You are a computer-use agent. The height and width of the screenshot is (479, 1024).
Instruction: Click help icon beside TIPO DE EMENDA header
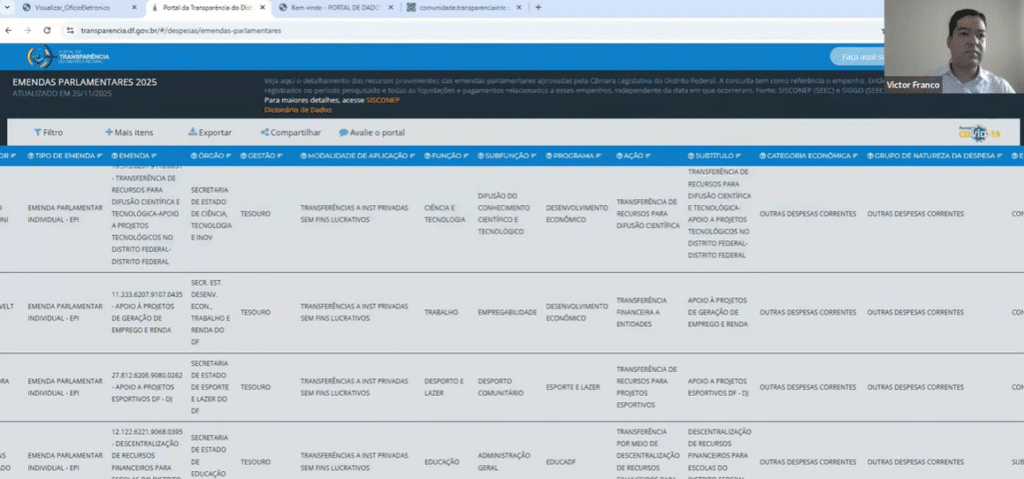tap(31, 156)
